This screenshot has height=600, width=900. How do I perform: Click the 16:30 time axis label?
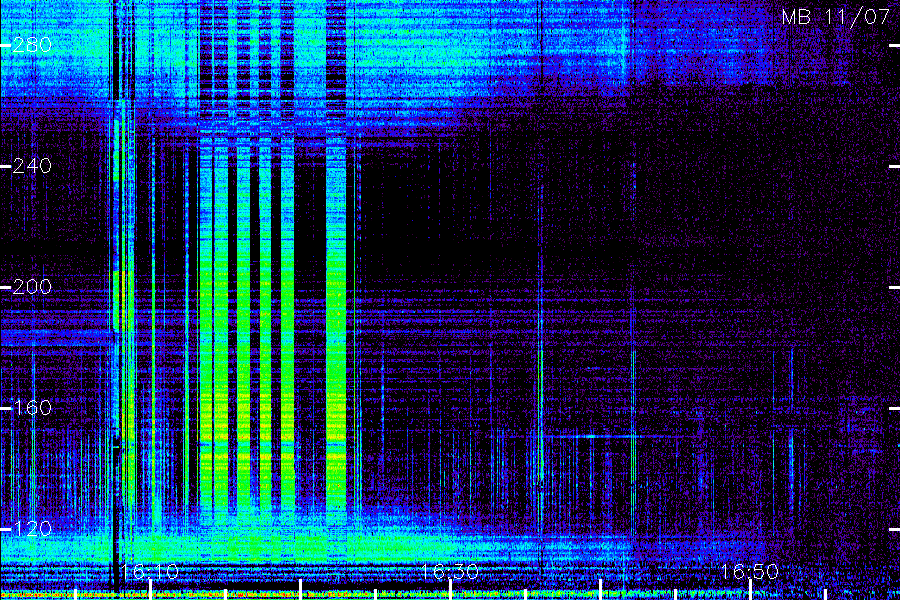pyautogui.click(x=450, y=571)
